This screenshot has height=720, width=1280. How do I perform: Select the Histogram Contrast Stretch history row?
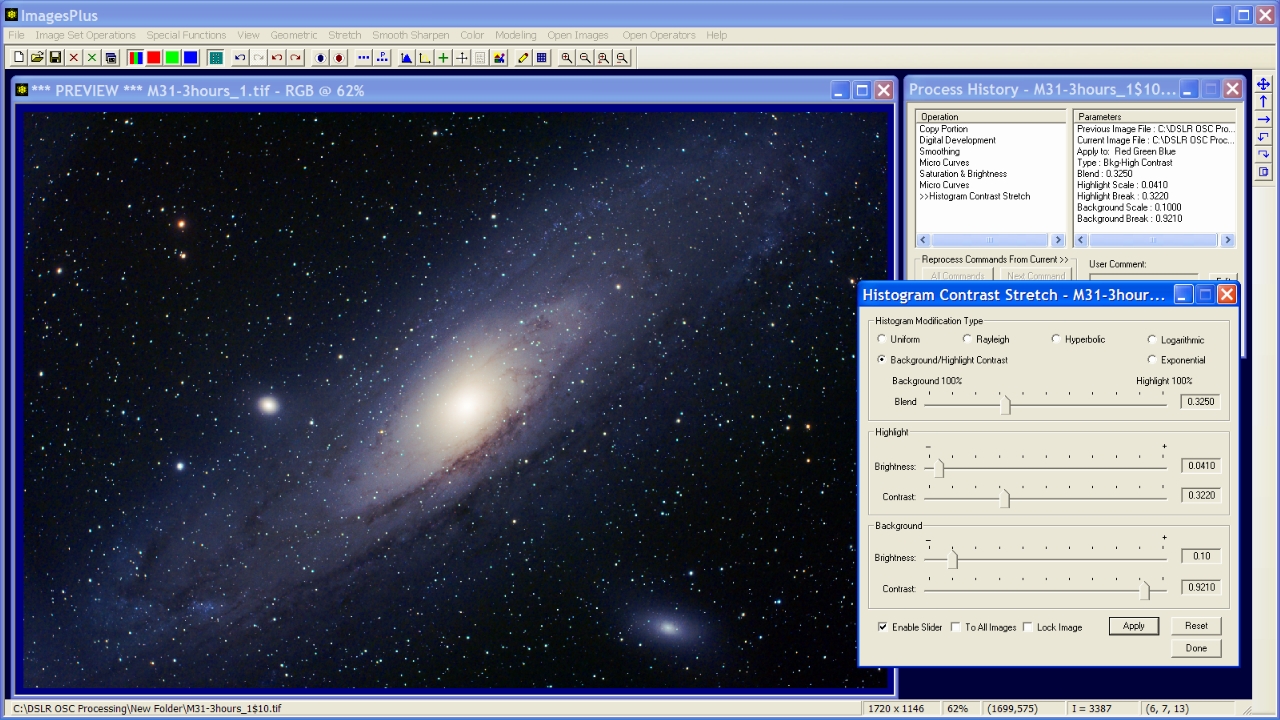974,196
